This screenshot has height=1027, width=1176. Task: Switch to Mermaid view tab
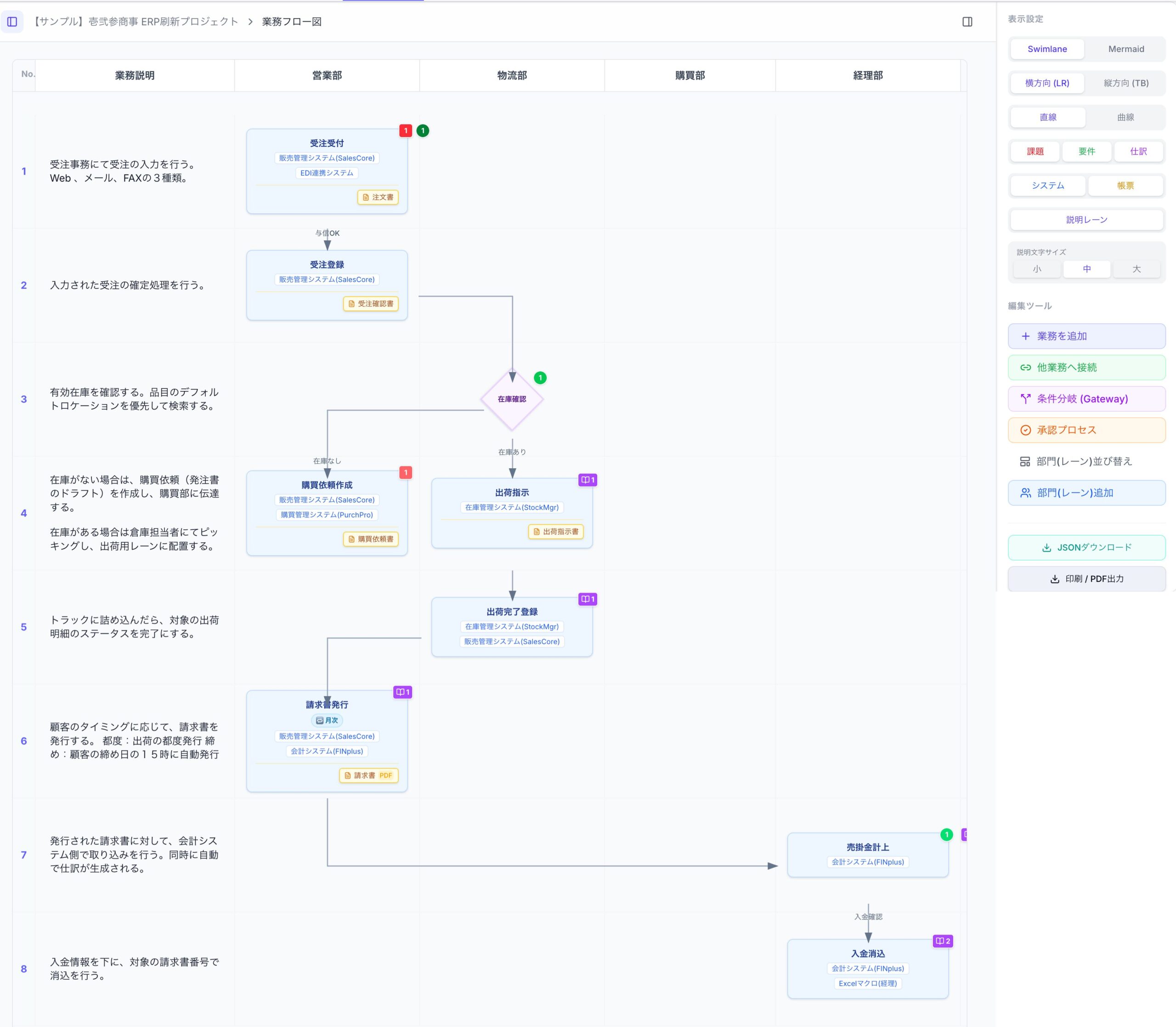tap(1125, 49)
